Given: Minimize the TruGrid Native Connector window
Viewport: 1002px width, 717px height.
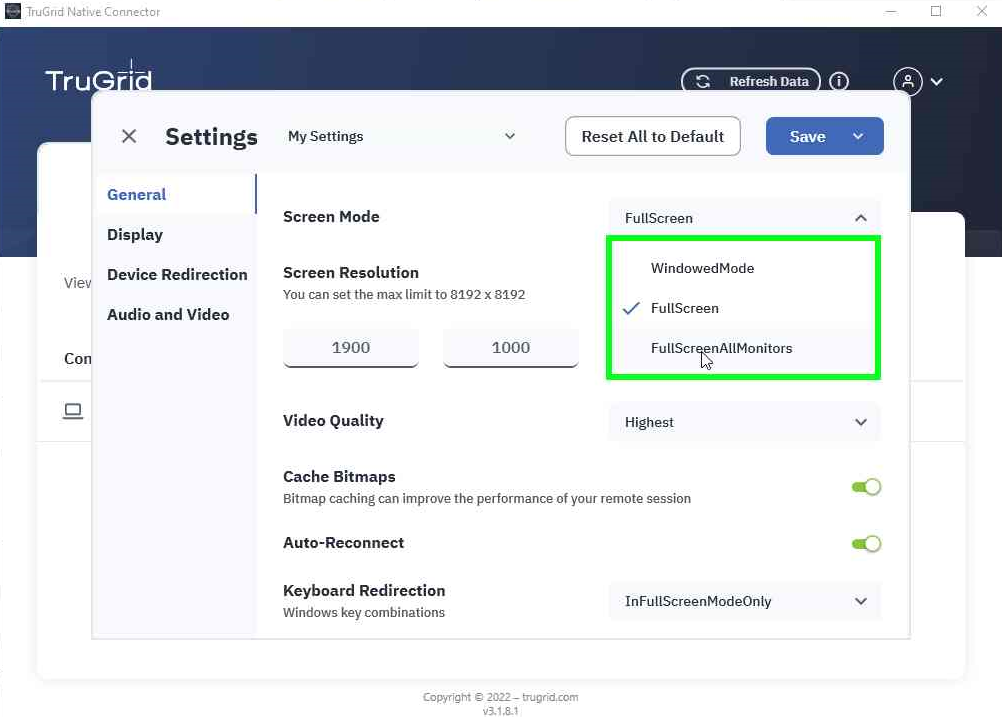Looking at the screenshot, I should pos(891,12).
